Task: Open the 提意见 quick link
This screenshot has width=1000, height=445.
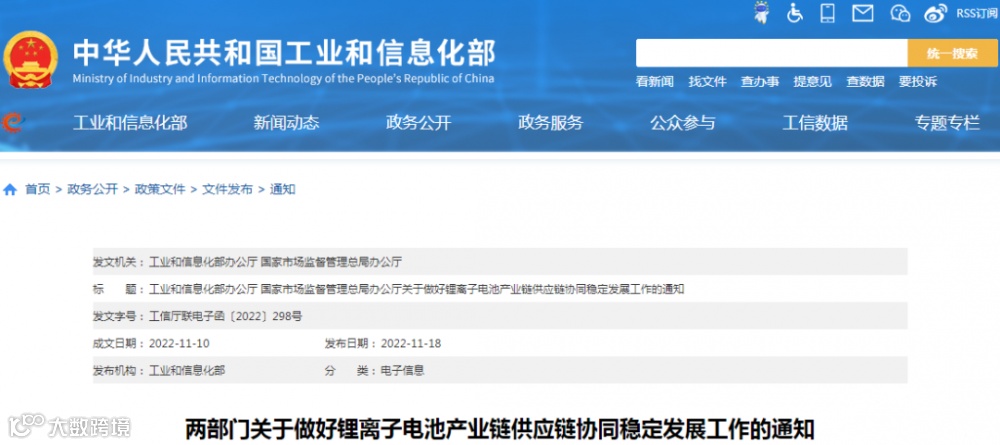Action: pyautogui.click(x=812, y=82)
